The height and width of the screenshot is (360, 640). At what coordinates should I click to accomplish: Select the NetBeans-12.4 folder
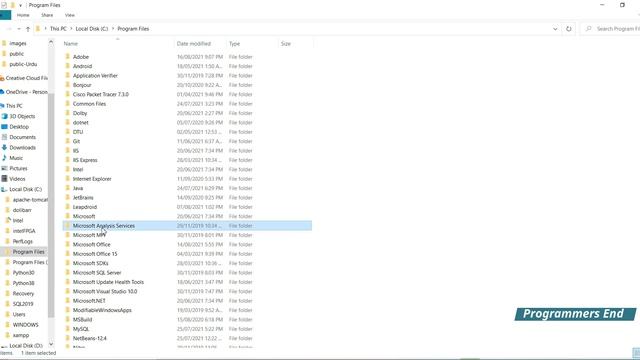pyautogui.click(x=89, y=338)
